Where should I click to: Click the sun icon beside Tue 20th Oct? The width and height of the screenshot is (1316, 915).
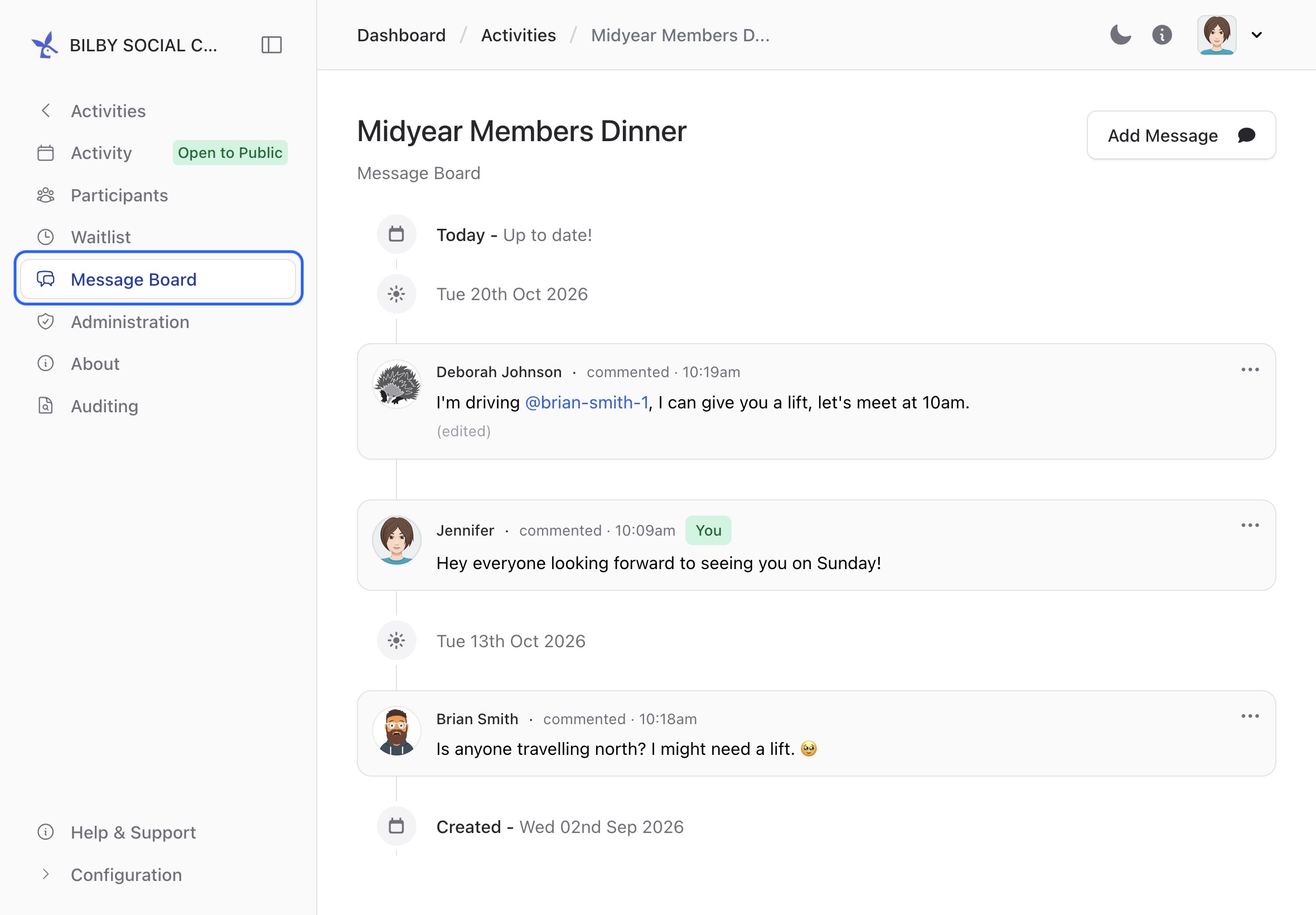tap(396, 294)
